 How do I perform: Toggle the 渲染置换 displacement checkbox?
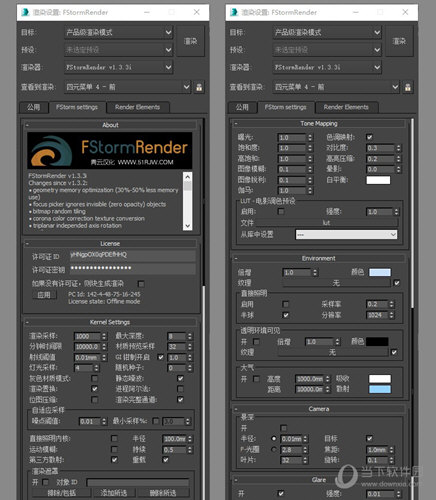pyautogui.click(x=95, y=389)
